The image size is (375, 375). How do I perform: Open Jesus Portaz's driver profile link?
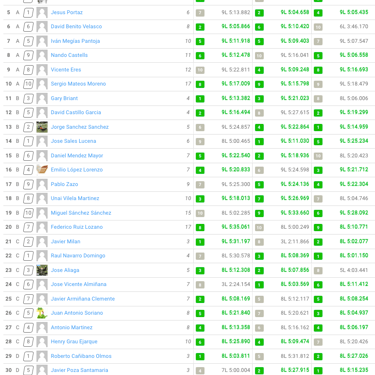(67, 12)
